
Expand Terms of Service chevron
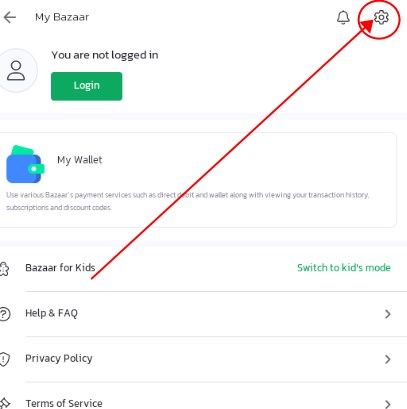[x=387, y=404]
